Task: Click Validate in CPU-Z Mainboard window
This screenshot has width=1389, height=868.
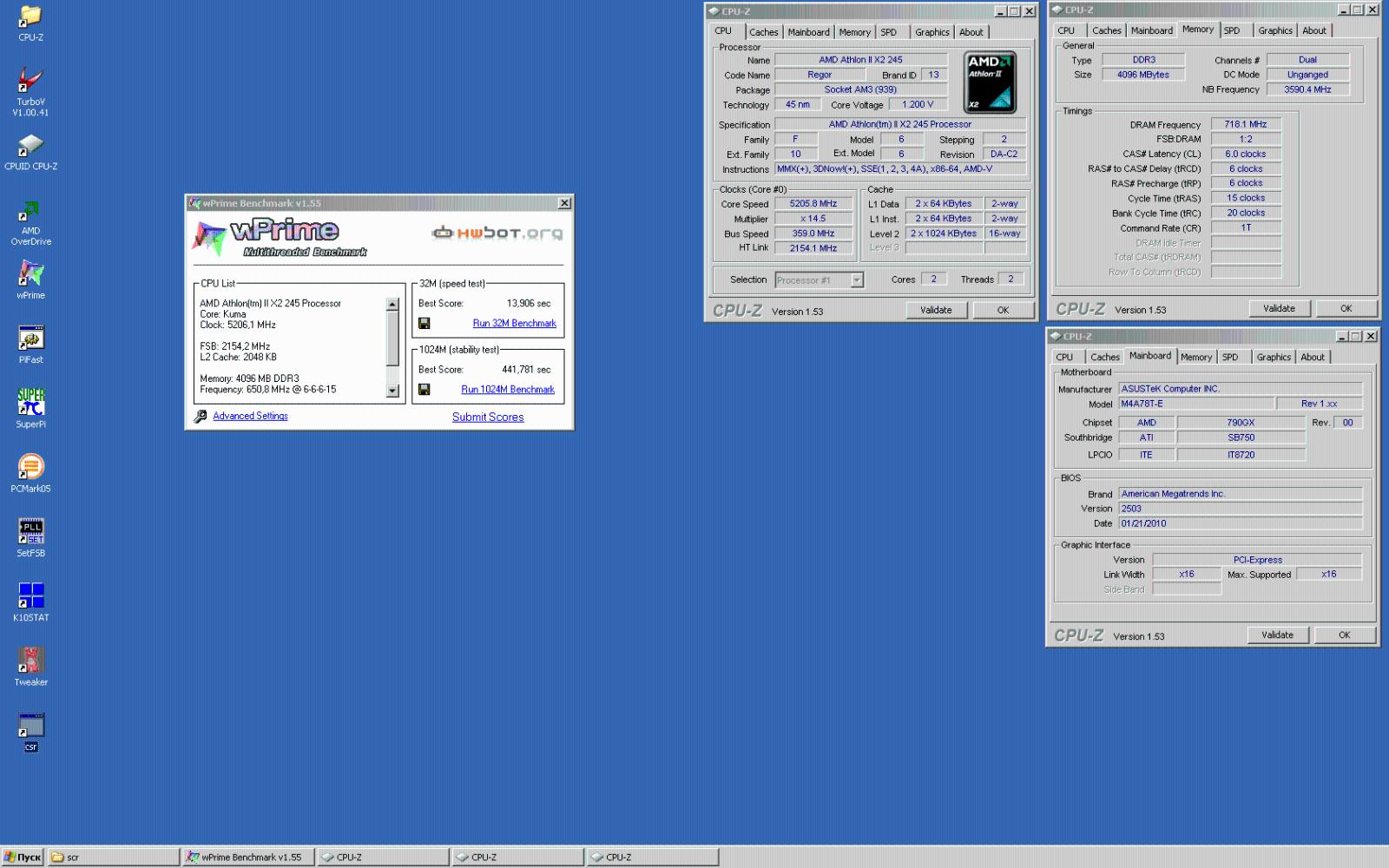Action: (x=1277, y=635)
